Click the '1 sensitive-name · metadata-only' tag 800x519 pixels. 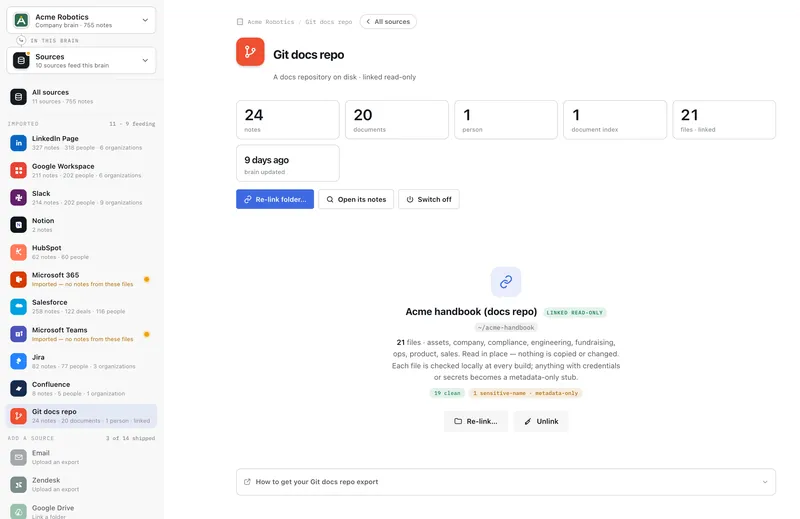pos(526,393)
